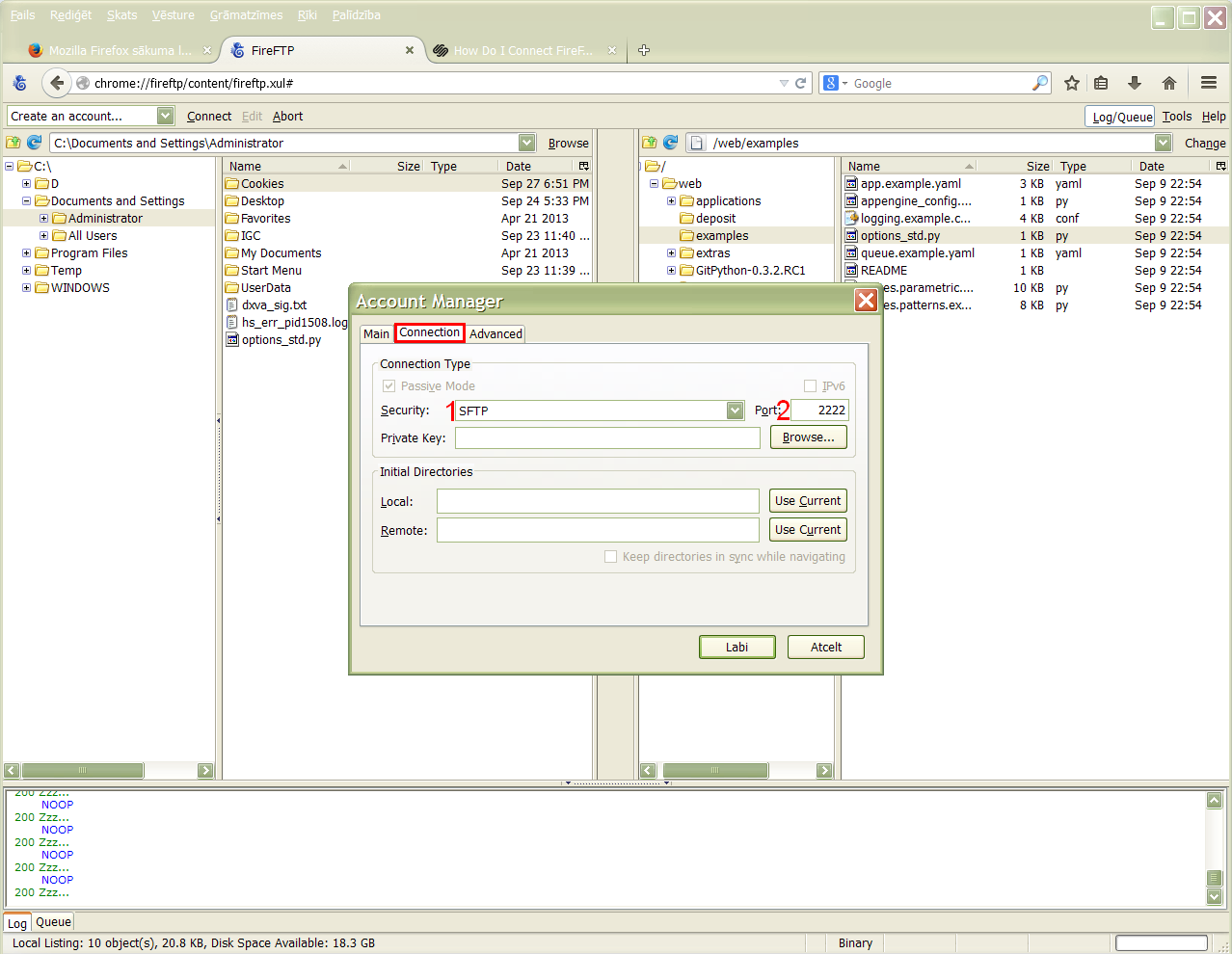
Task: Open the Security type dropdown
Action: click(x=735, y=411)
